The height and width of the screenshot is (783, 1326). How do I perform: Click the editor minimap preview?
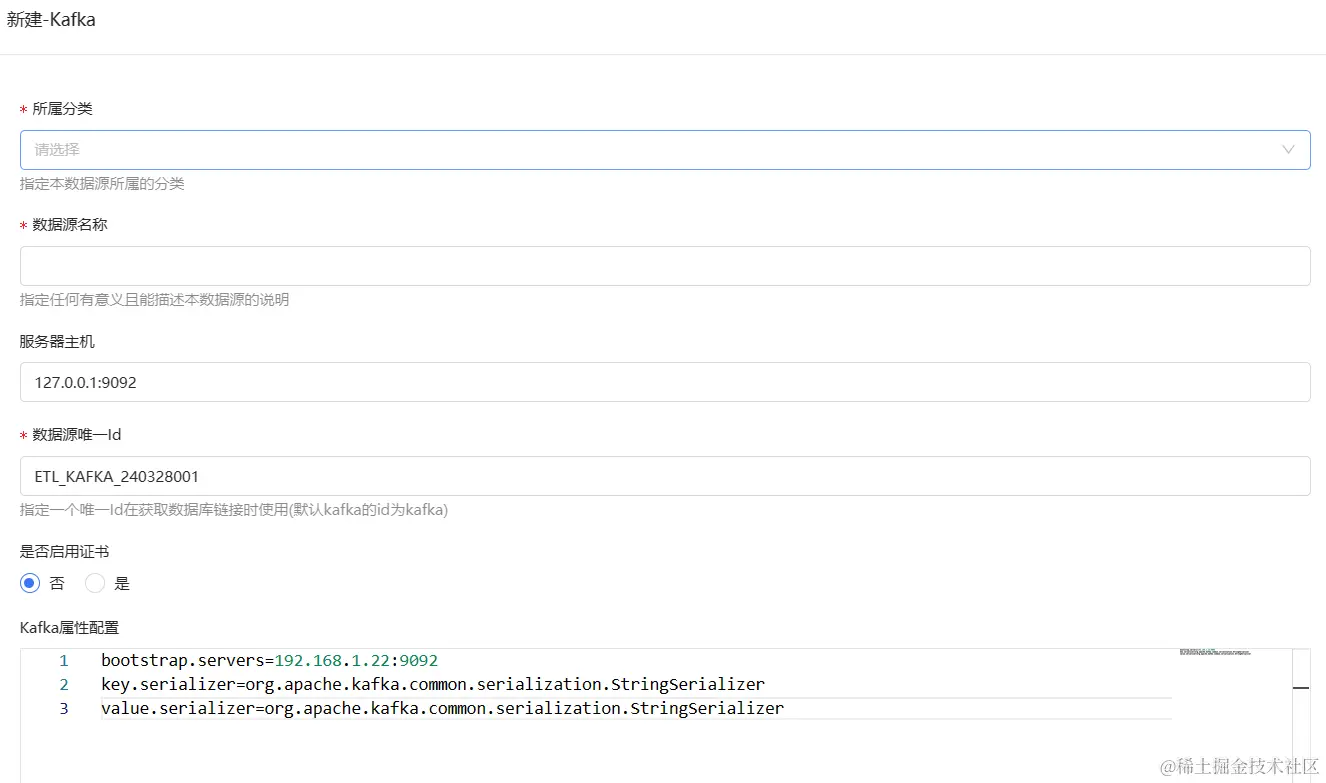pos(1215,652)
